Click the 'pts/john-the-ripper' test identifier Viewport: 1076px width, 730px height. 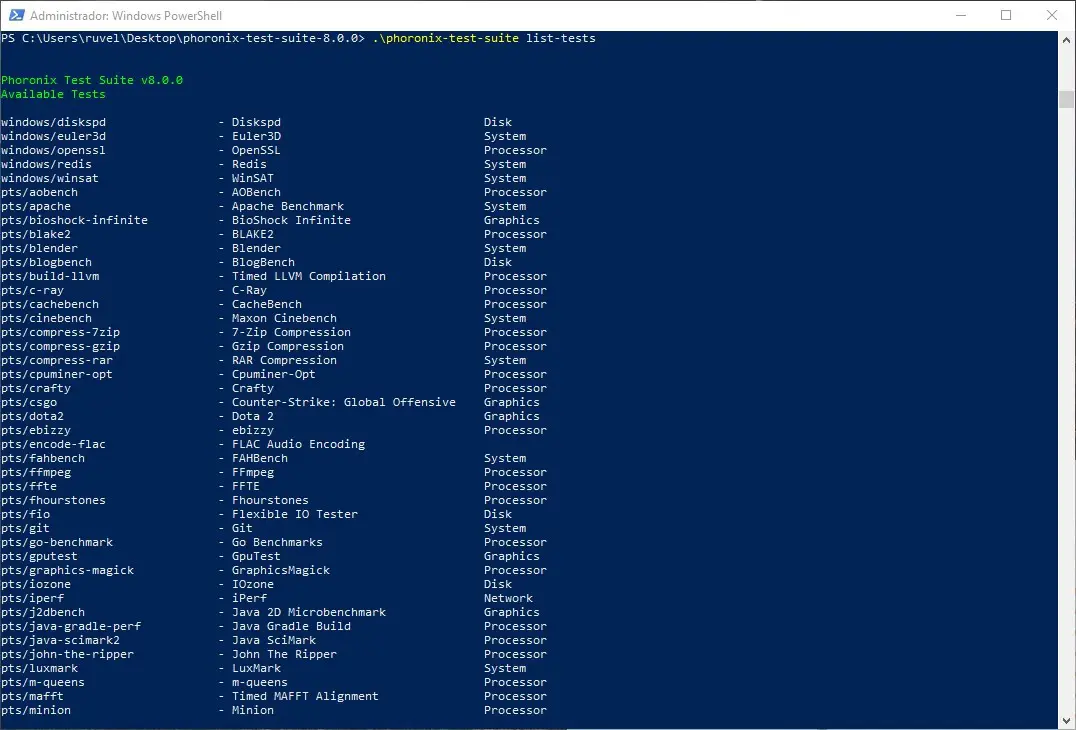(x=67, y=654)
